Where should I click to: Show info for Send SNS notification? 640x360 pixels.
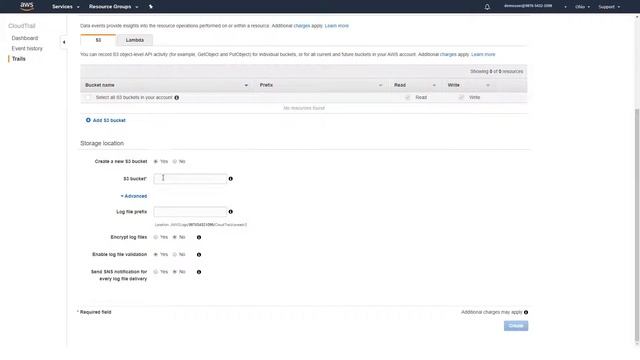tap(199, 272)
